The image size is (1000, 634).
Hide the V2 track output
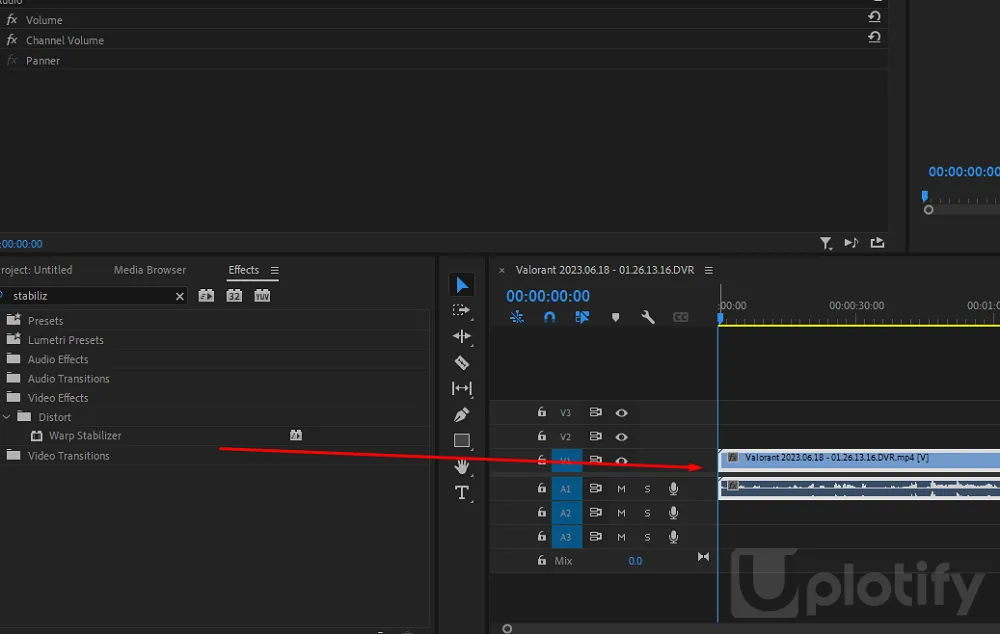tap(621, 437)
